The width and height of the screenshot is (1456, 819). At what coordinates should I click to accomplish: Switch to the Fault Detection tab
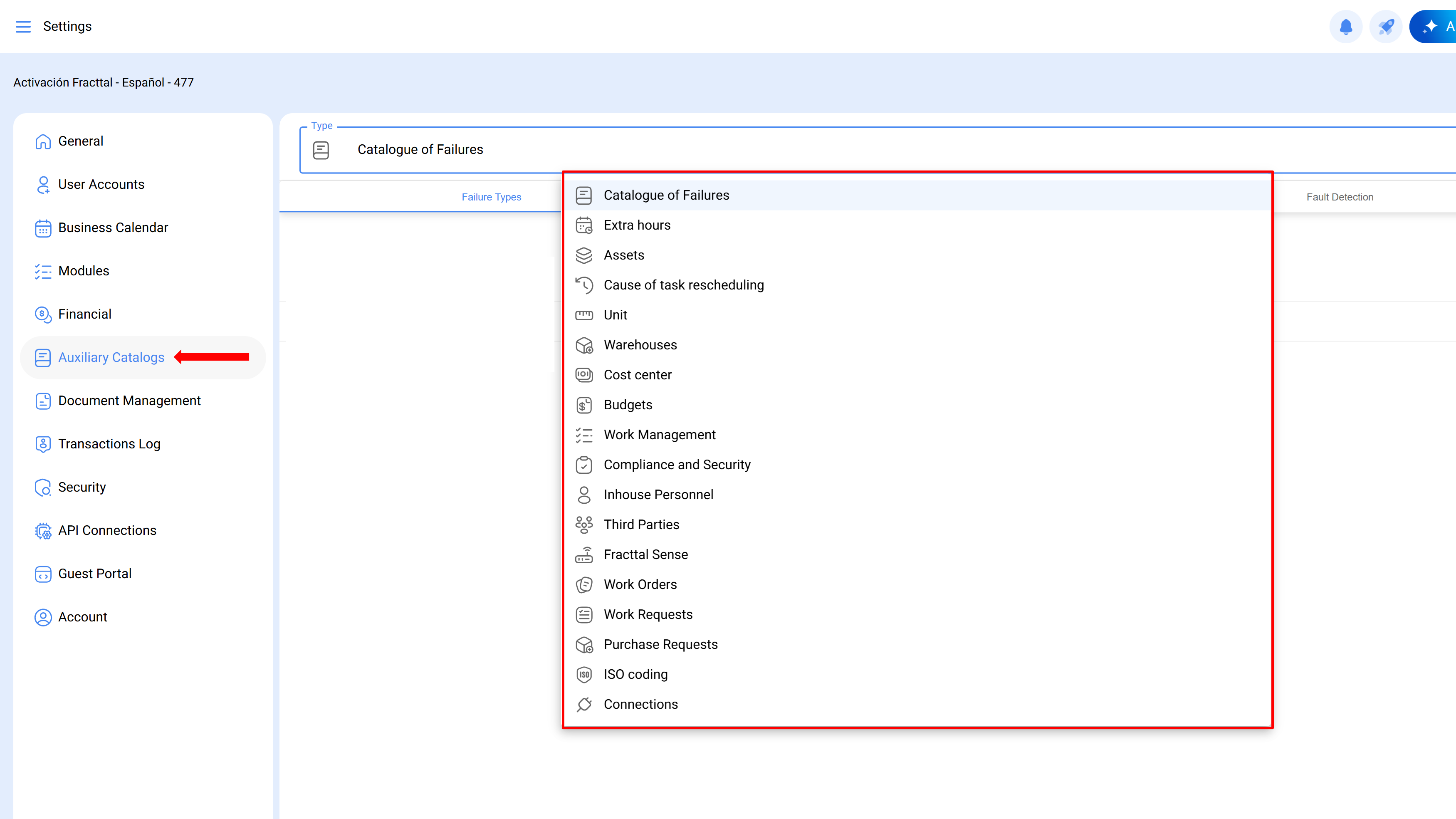1339,197
